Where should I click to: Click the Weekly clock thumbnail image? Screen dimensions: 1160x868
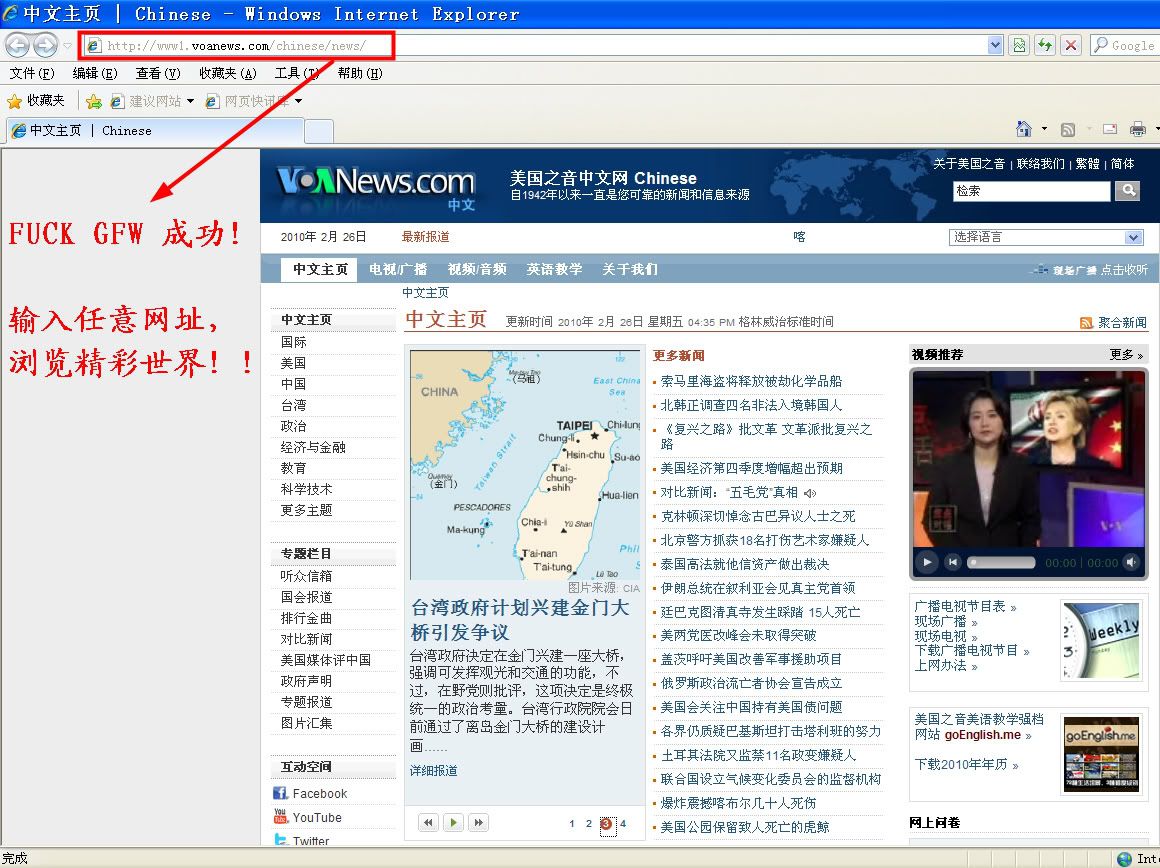(1102, 640)
